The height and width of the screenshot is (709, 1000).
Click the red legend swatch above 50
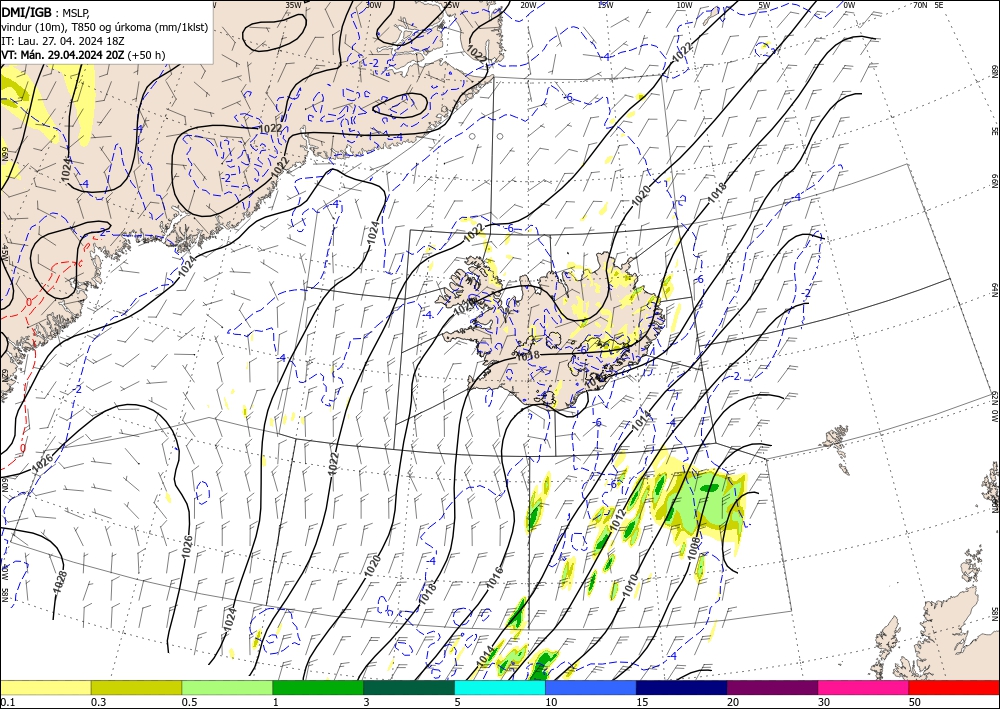pyautogui.click(x=954, y=687)
